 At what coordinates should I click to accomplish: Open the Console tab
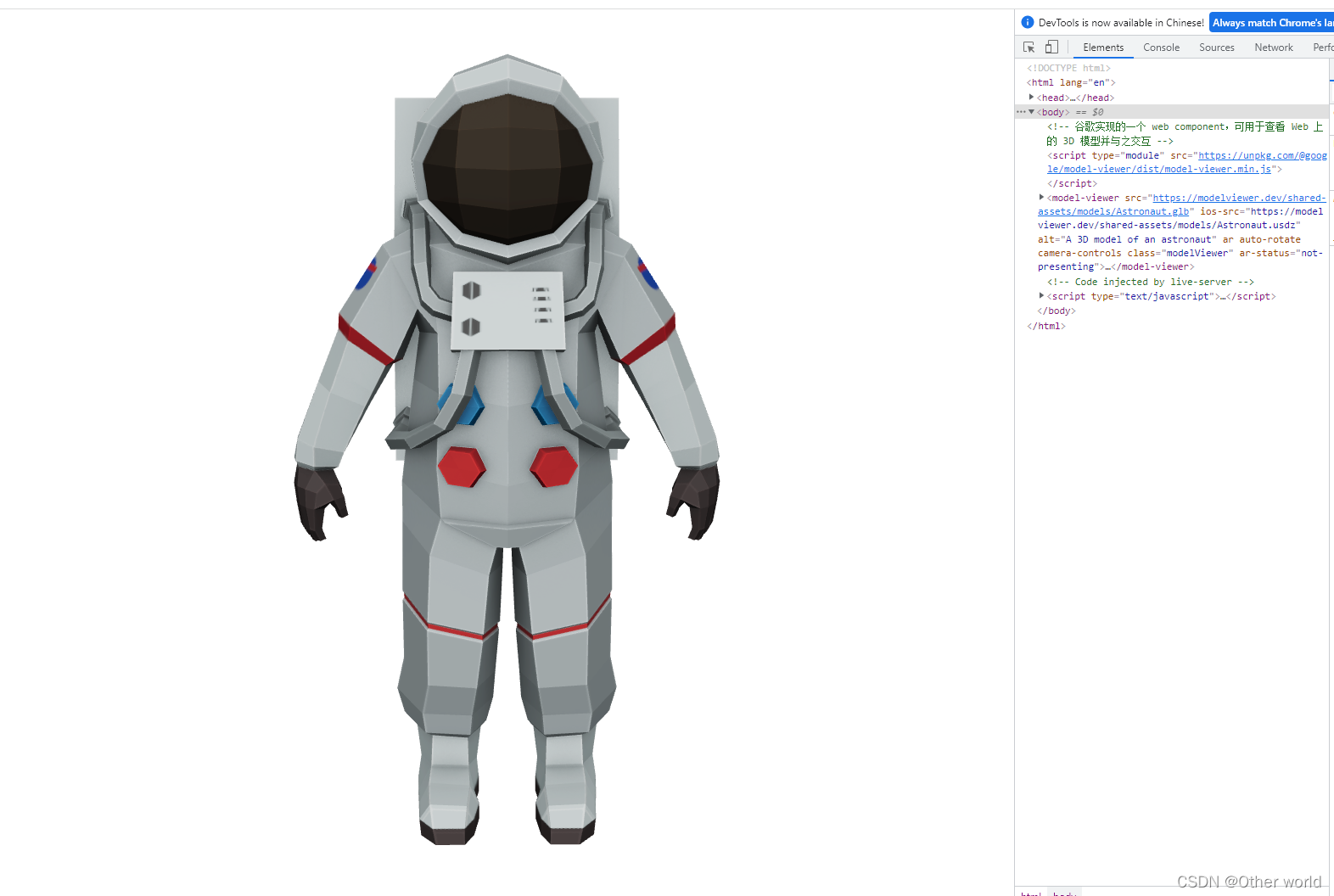click(1161, 48)
